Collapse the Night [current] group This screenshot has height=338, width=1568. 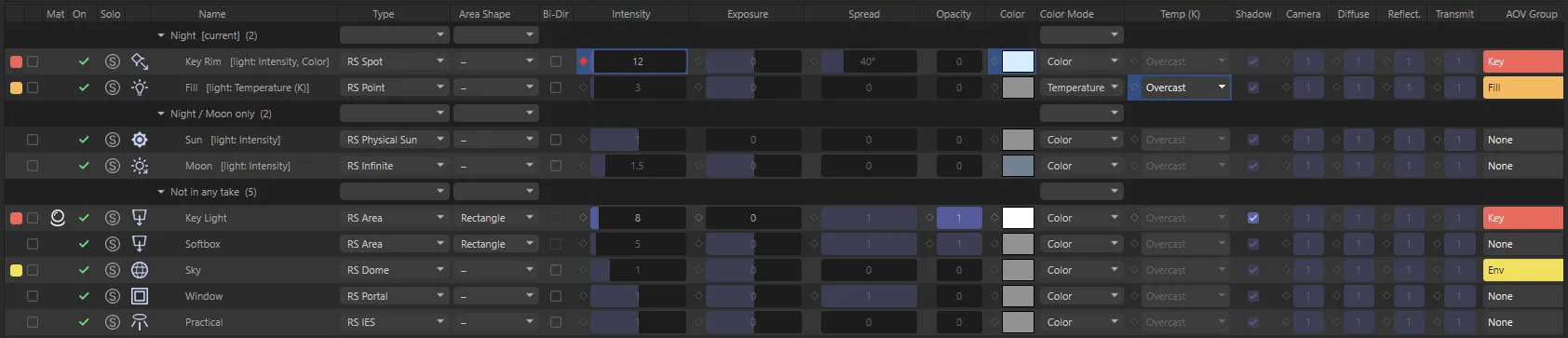point(161,35)
